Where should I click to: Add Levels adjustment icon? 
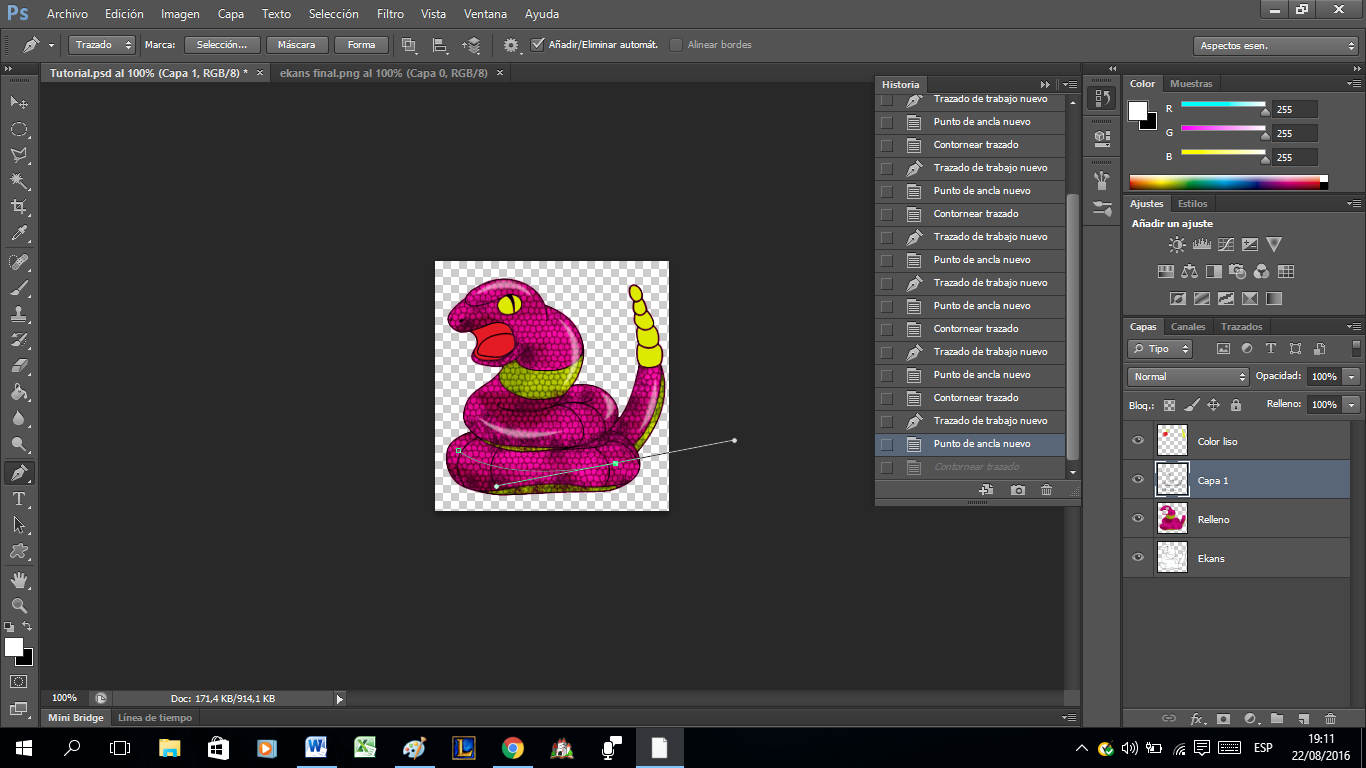(x=1202, y=244)
